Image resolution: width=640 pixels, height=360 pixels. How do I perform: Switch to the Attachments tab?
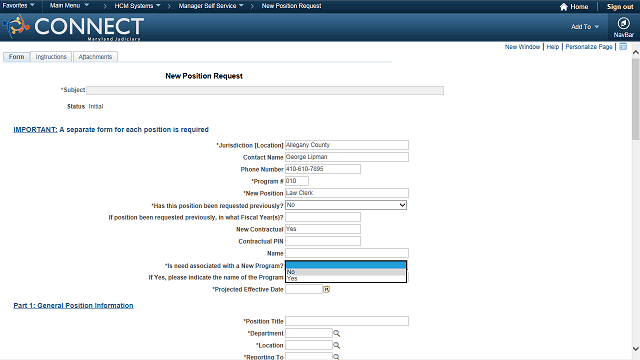(95, 57)
